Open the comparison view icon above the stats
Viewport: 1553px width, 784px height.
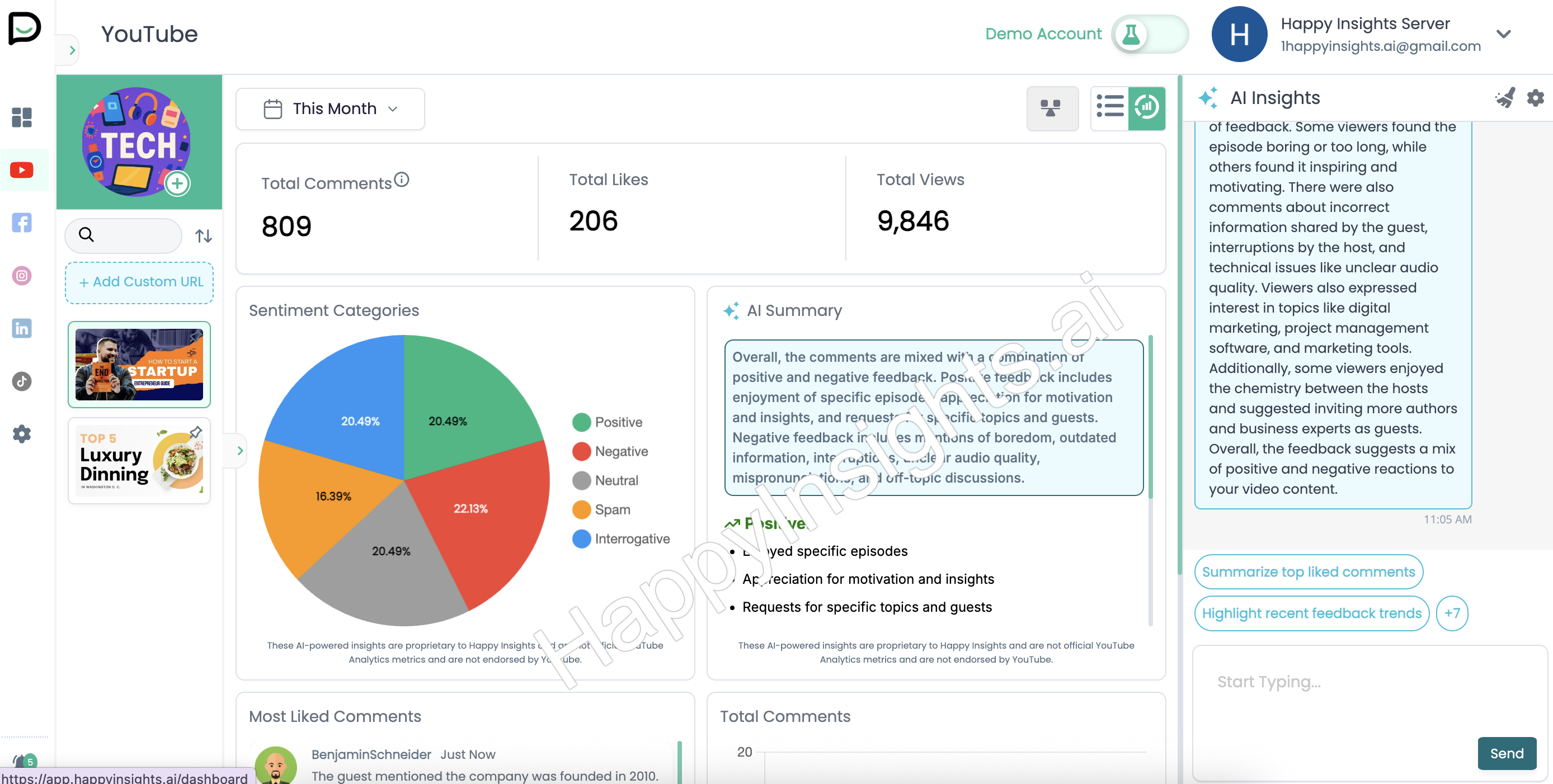[x=1052, y=108]
